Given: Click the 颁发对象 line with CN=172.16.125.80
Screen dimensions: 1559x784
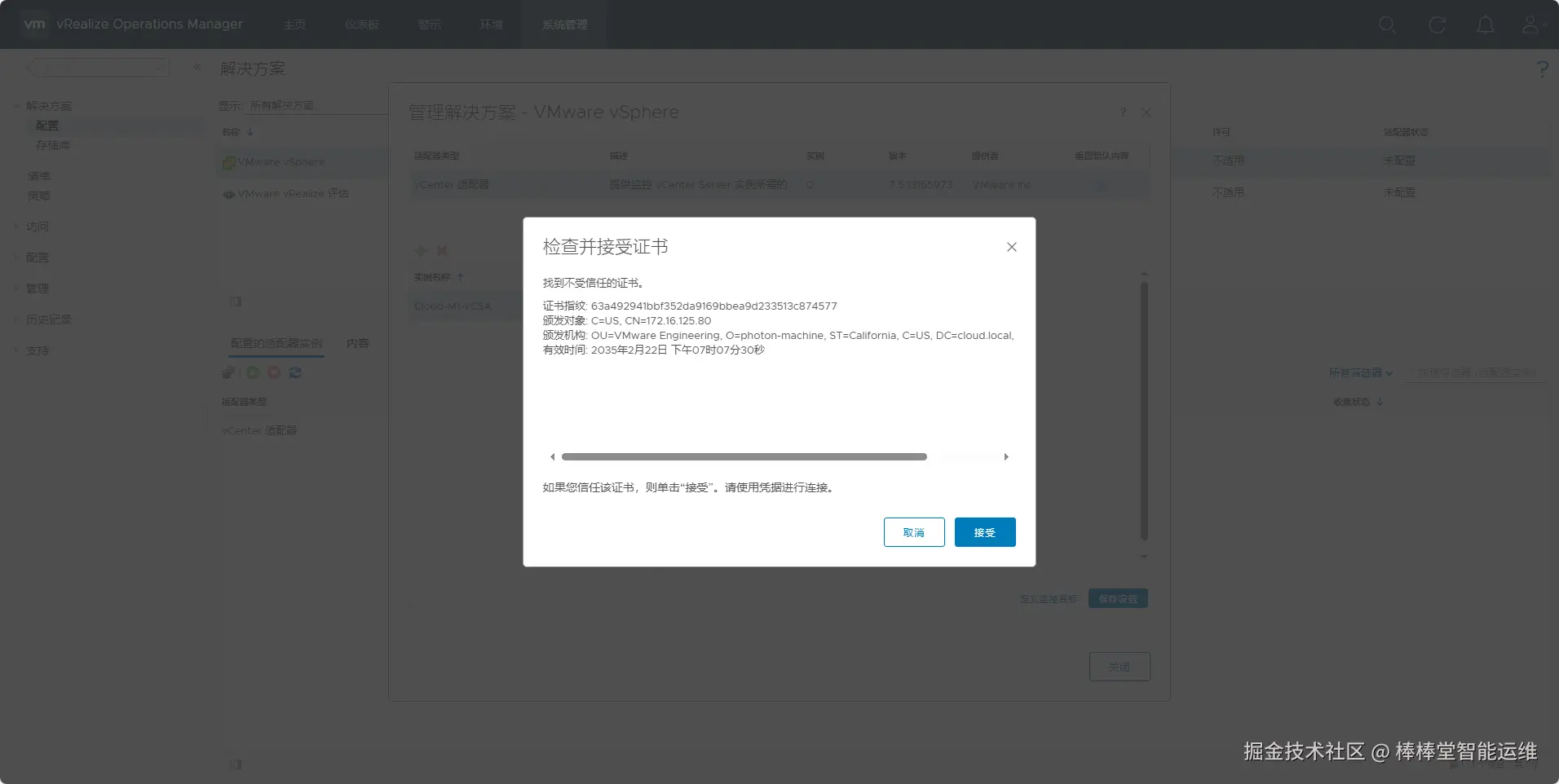Looking at the screenshot, I should point(627,321).
